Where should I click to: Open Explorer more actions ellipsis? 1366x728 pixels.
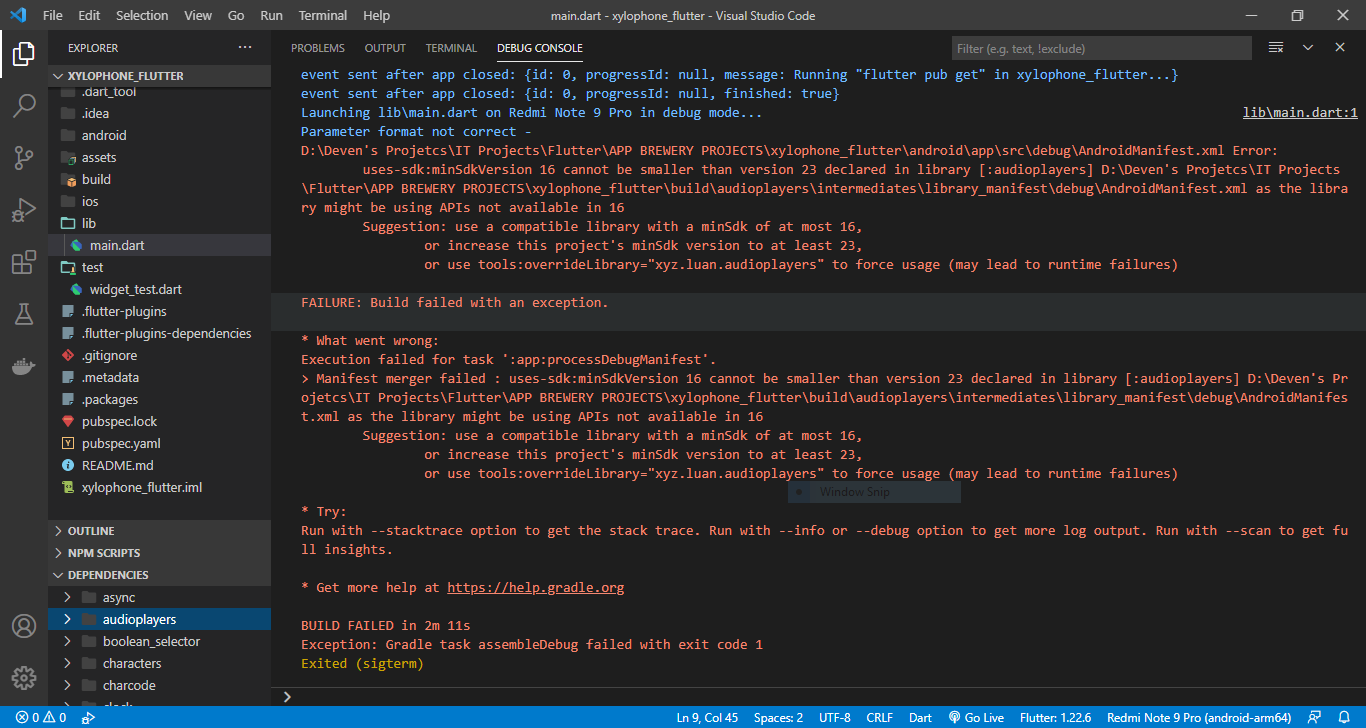click(x=245, y=48)
